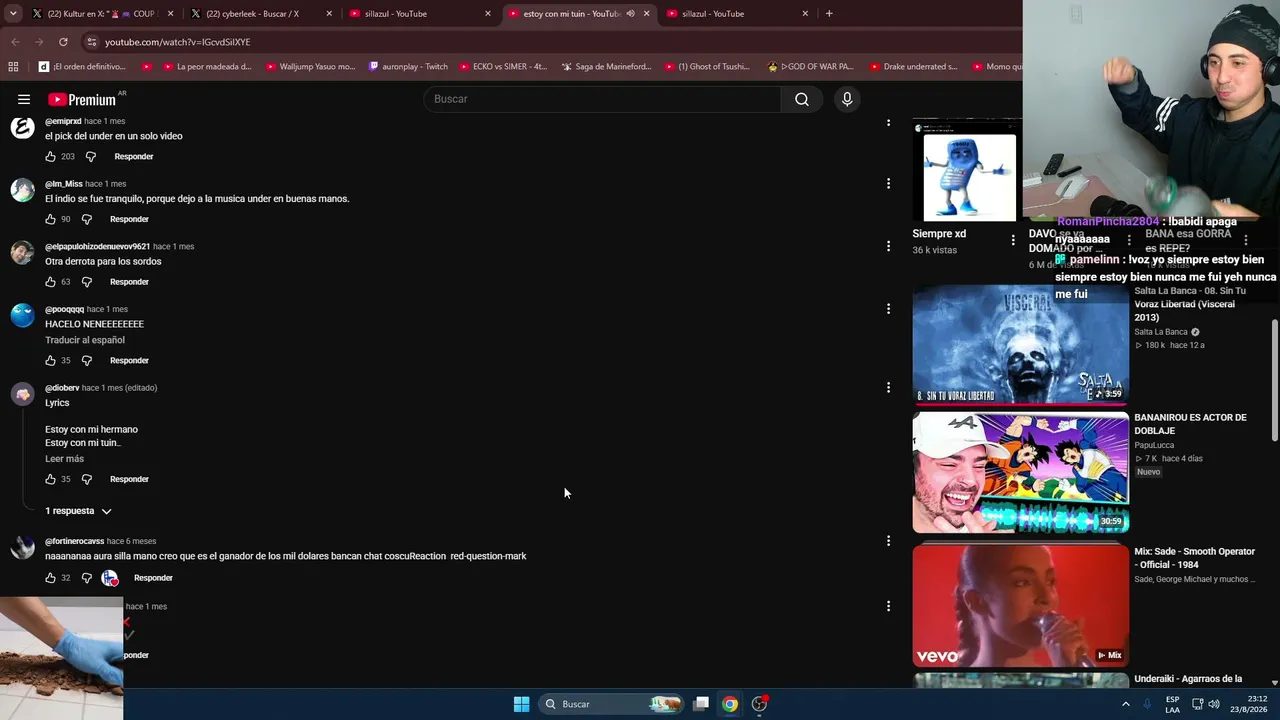Go to YouTube Premium home logo
The height and width of the screenshot is (720, 1280).
[x=82, y=99]
